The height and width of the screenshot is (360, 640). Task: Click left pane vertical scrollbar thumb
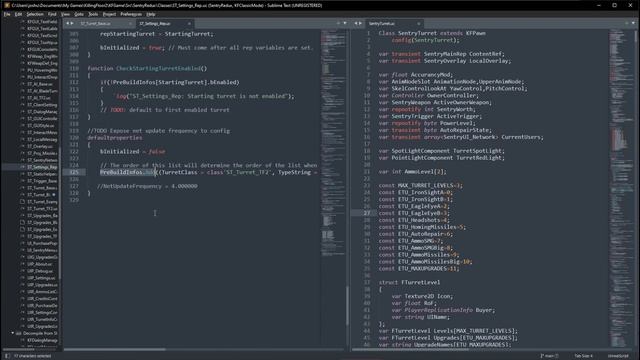pyautogui.click(x=348, y=305)
